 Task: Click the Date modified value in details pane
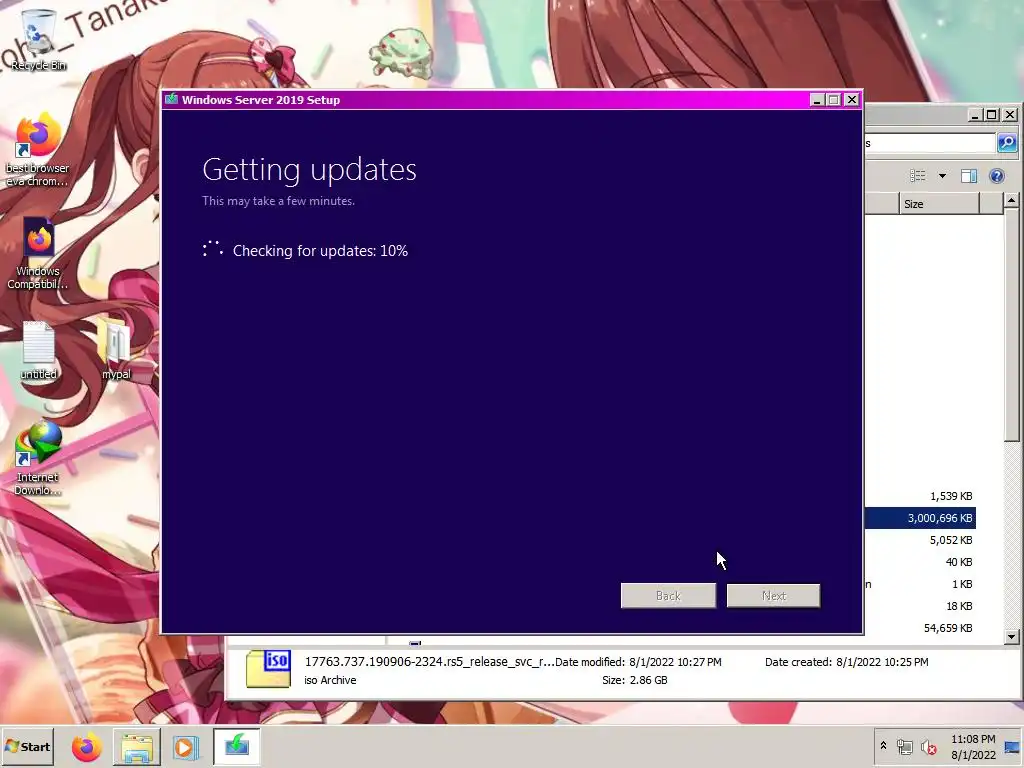point(675,662)
